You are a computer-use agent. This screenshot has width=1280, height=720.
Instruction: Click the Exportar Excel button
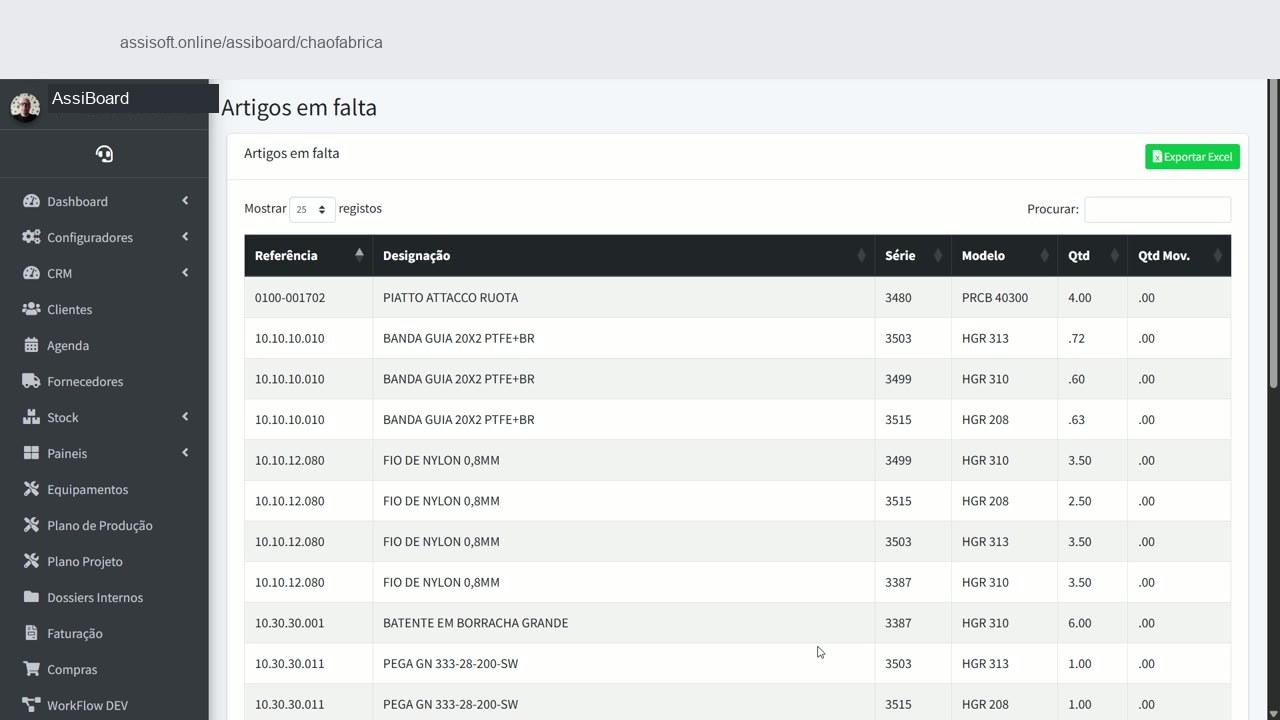pos(1192,157)
